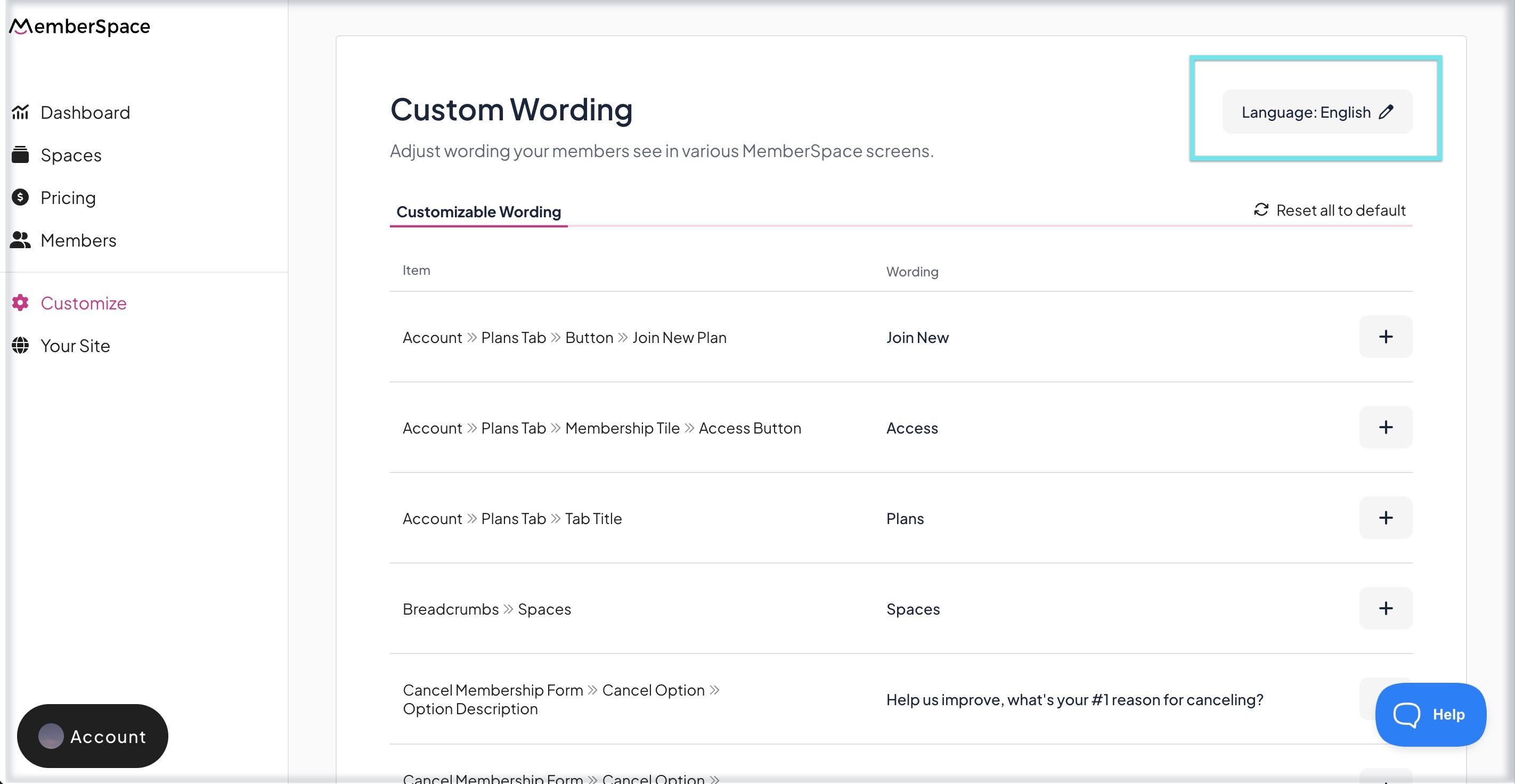Click the Pricing dollar icon

click(x=20, y=197)
